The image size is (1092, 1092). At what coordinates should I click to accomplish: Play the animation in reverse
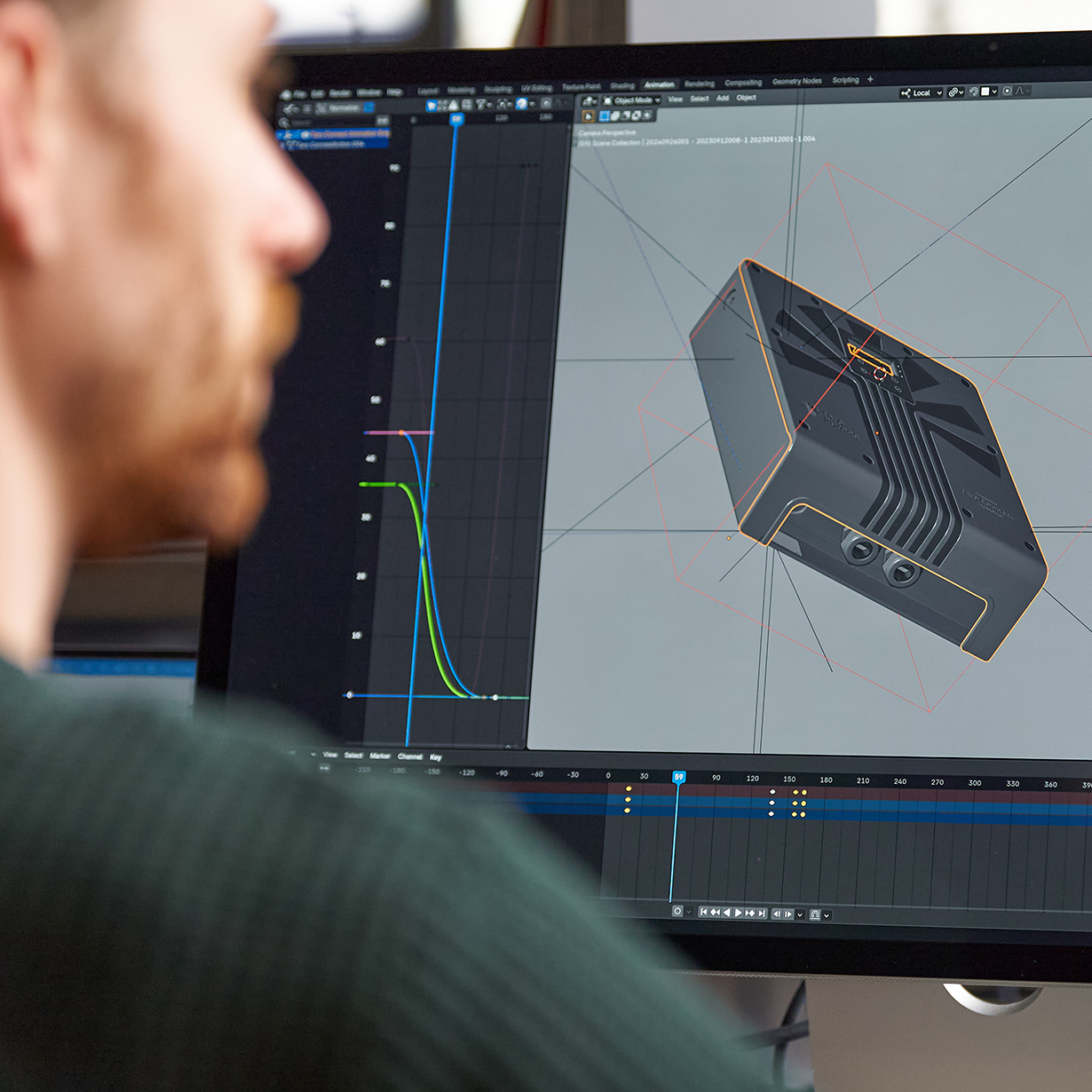(726, 913)
